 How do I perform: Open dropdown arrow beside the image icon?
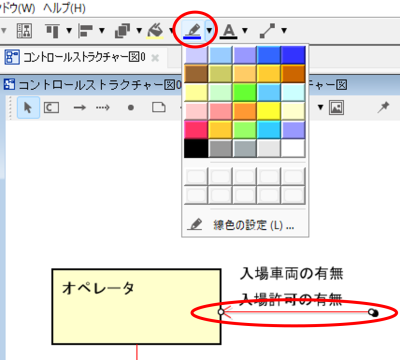(320, 107)
